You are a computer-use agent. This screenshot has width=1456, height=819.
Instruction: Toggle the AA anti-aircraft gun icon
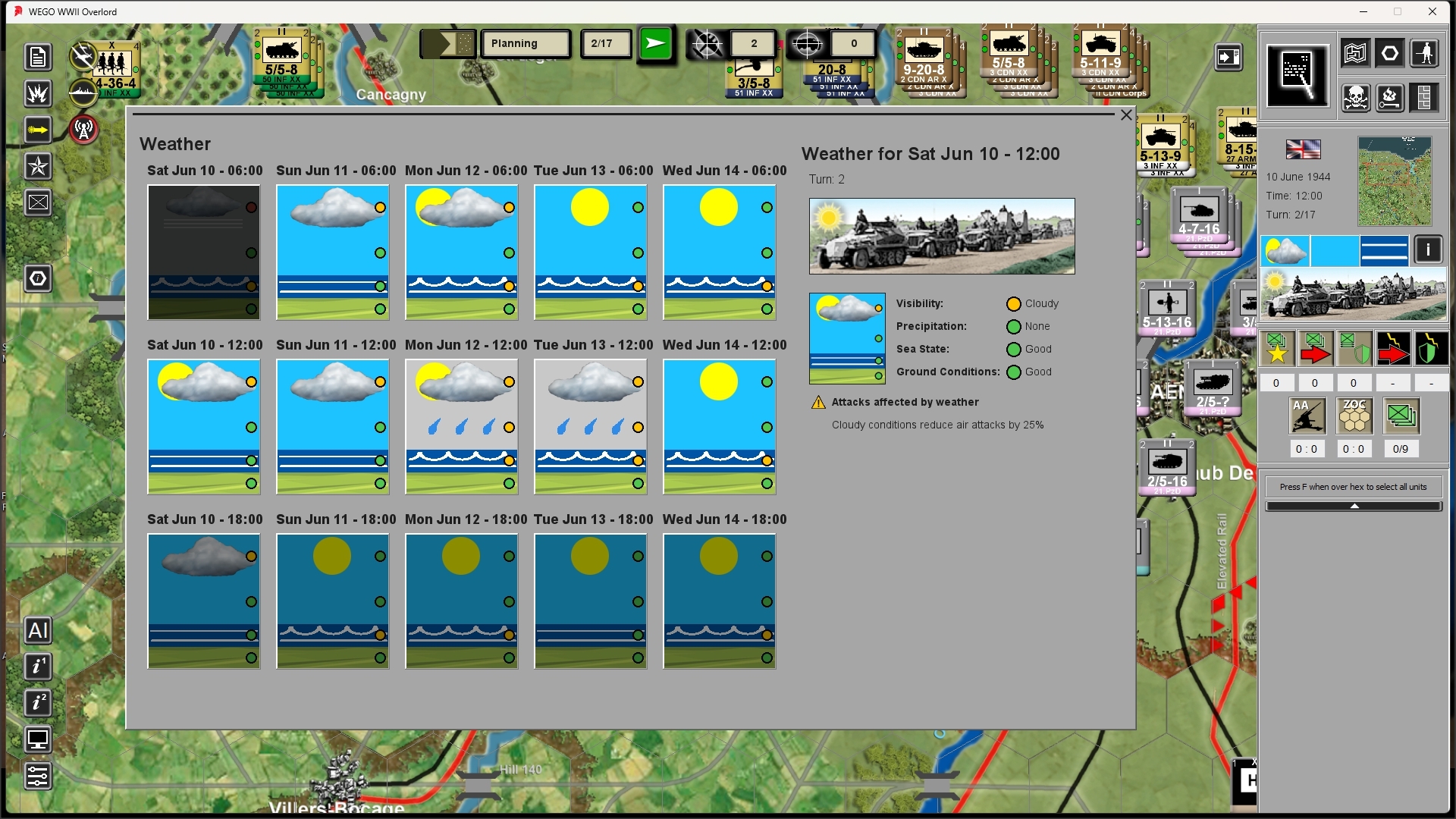[1308, 416]
